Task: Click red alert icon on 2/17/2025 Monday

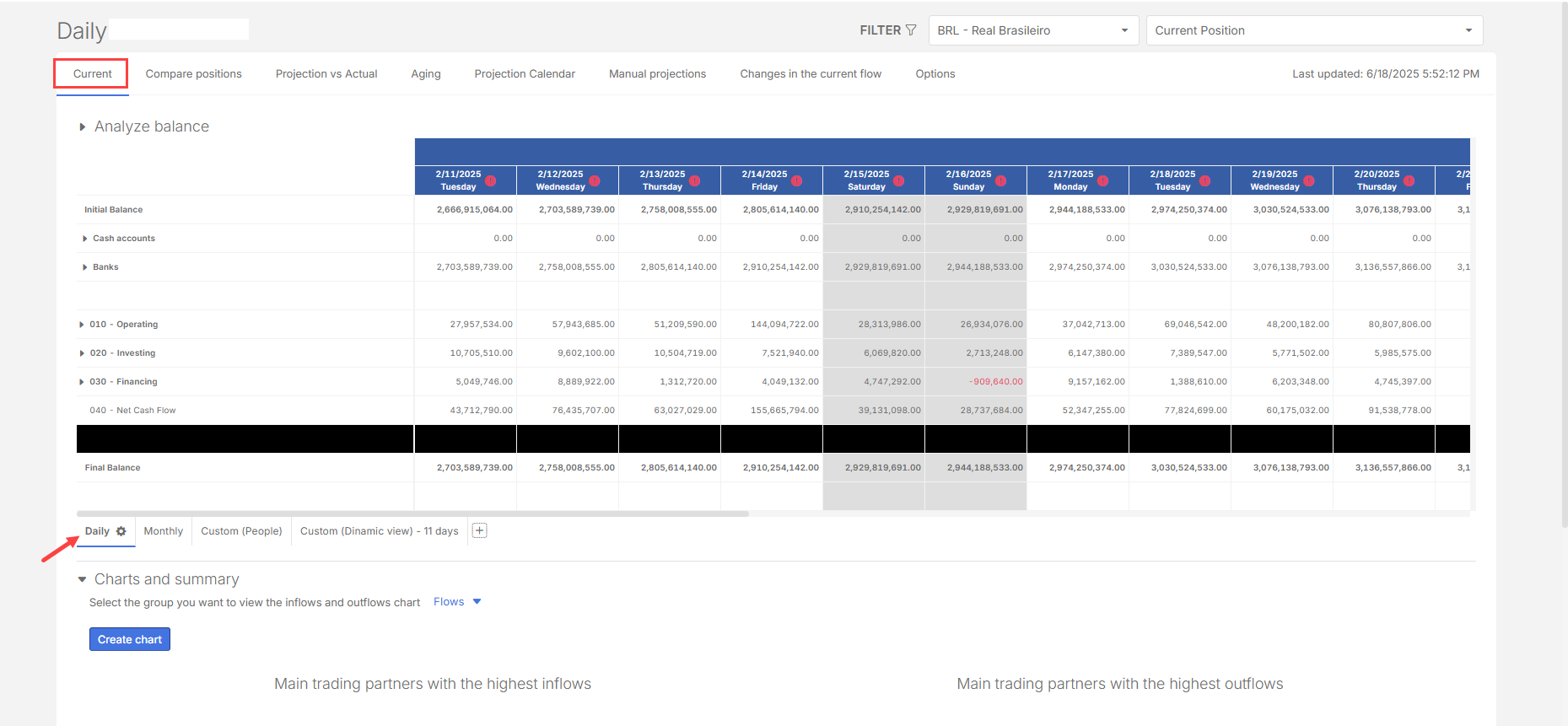Action: pyautogui.click(x=1102, y=180)
